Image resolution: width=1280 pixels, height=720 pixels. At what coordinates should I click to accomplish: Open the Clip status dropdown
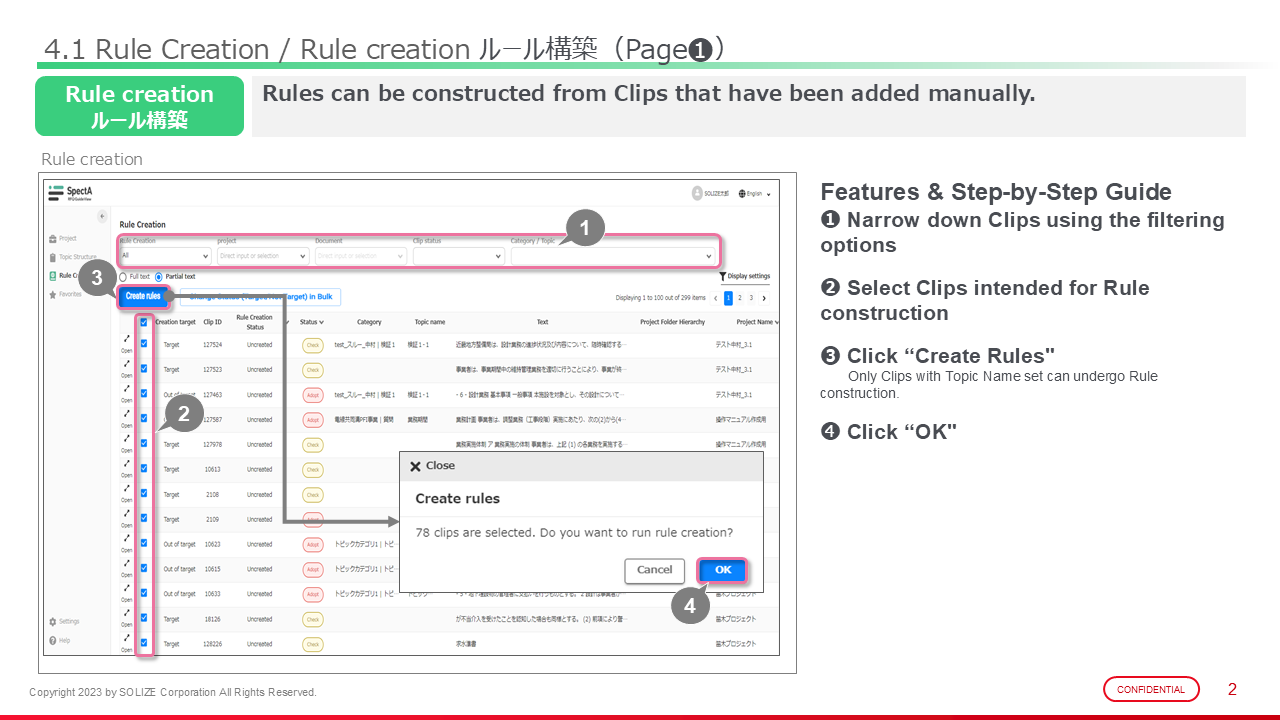457,256
